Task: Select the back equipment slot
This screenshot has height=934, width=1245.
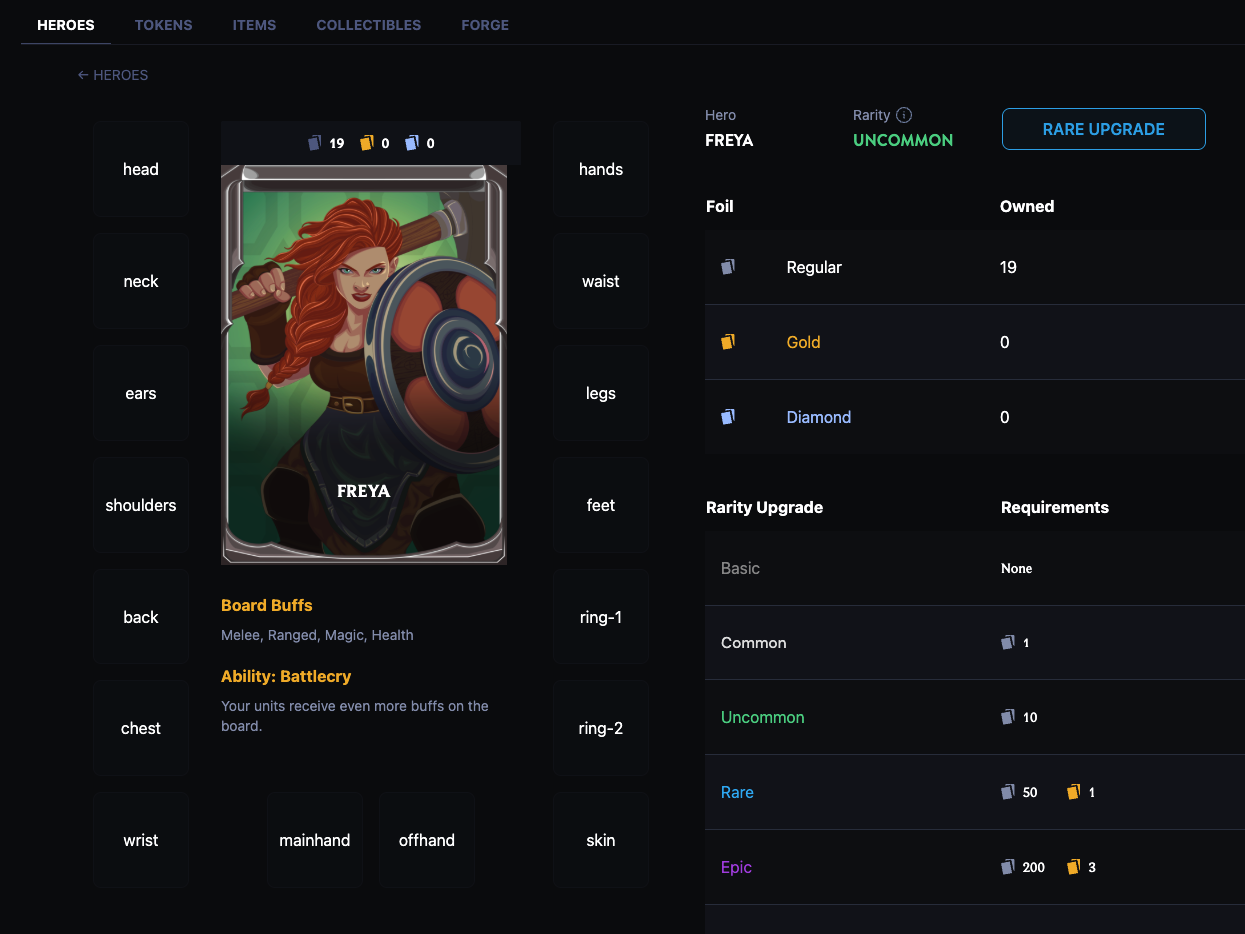Action: click(x=141, y=617)
